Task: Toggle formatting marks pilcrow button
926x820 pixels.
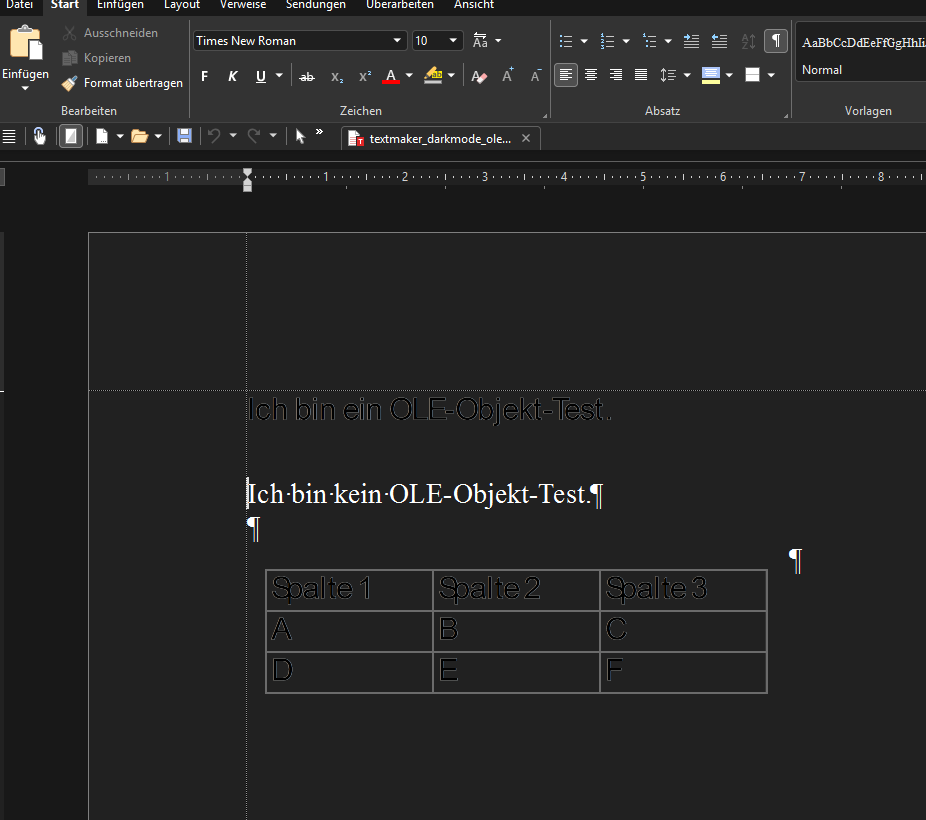Action: pos(776,41)
